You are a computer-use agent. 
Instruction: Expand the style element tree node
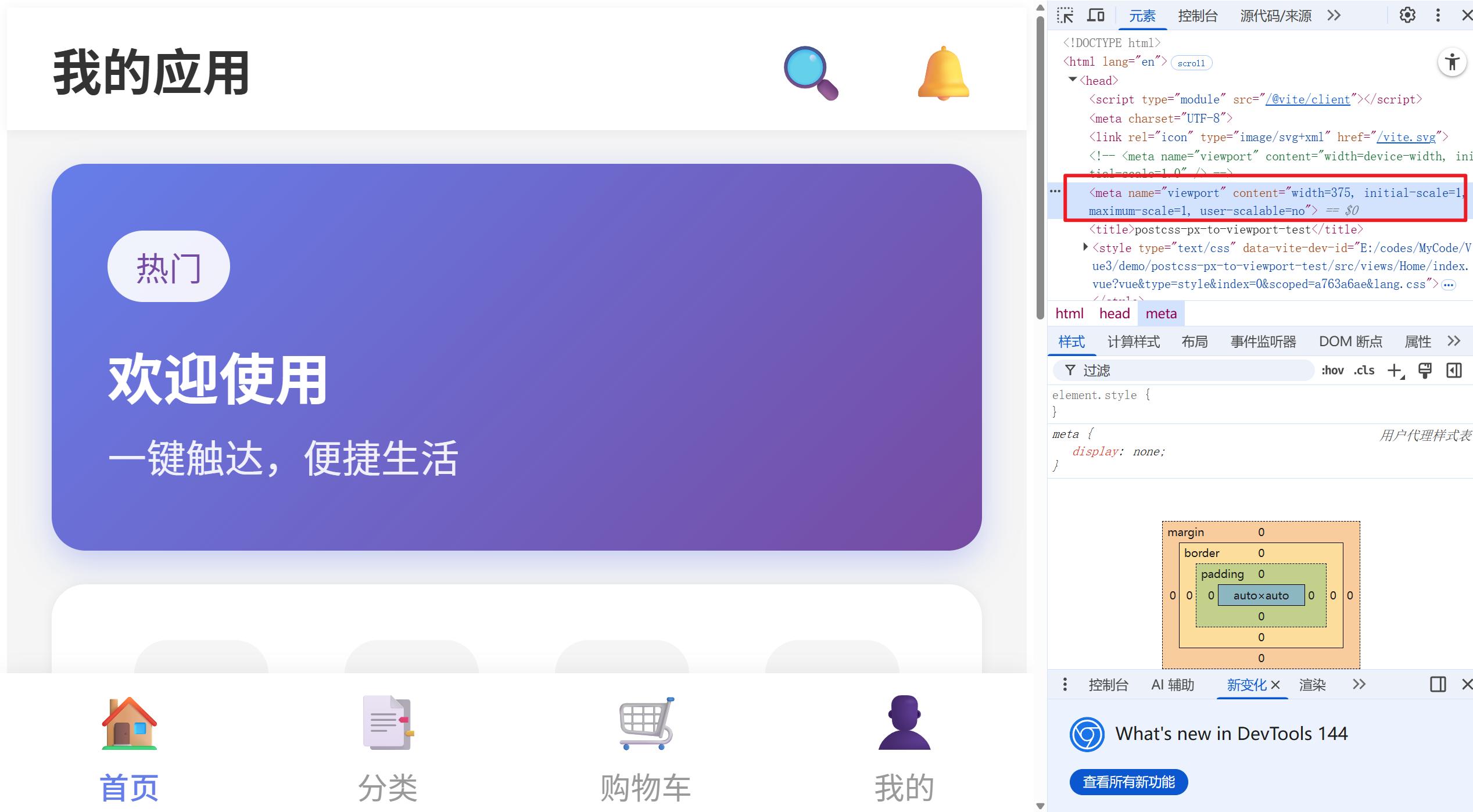(1085, 247)
